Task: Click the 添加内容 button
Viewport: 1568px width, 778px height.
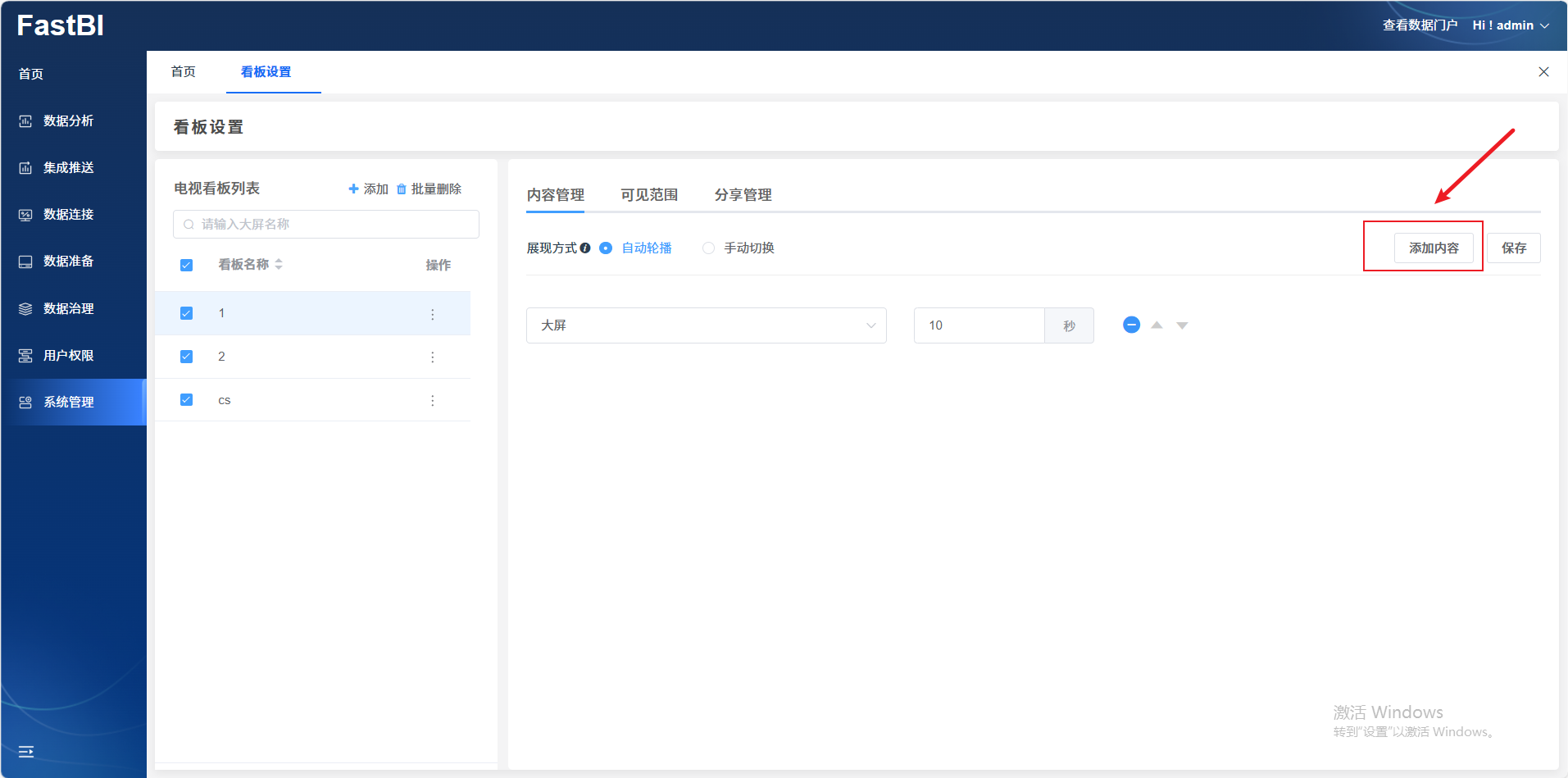Action: pyautogui.click(x=1433, y=248)
